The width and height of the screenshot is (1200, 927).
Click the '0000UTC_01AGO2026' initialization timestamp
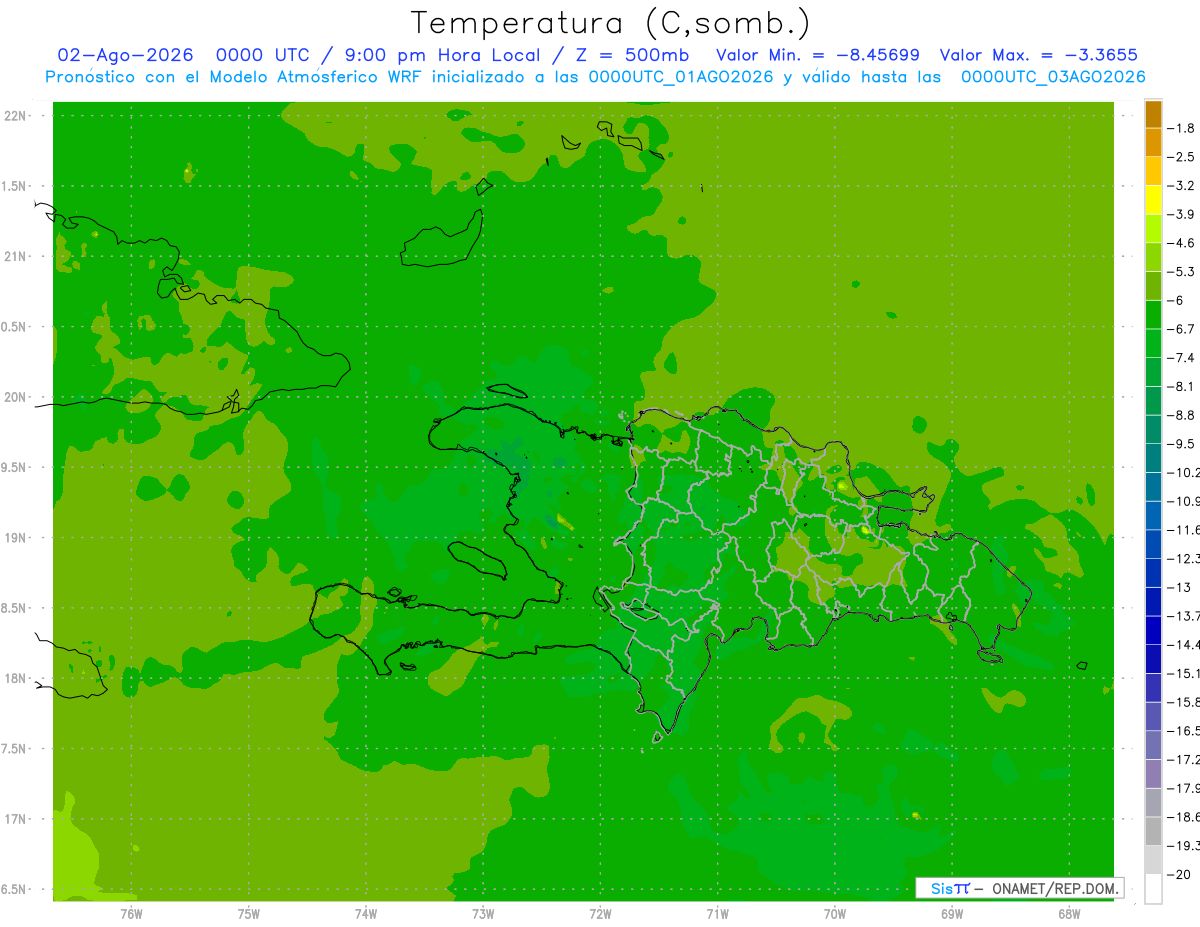pos(681,77)
